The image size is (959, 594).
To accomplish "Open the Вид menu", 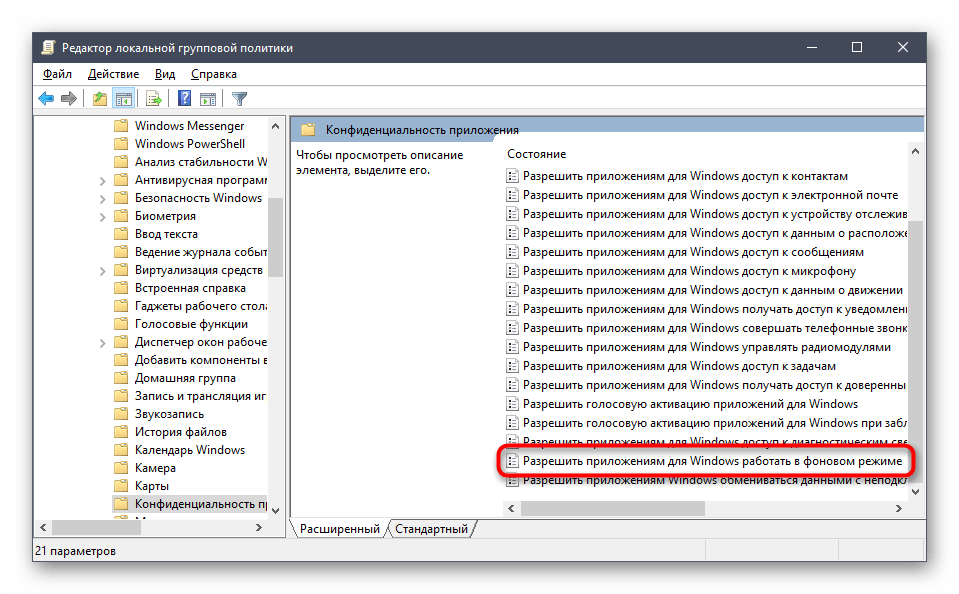I will [164, 73].
